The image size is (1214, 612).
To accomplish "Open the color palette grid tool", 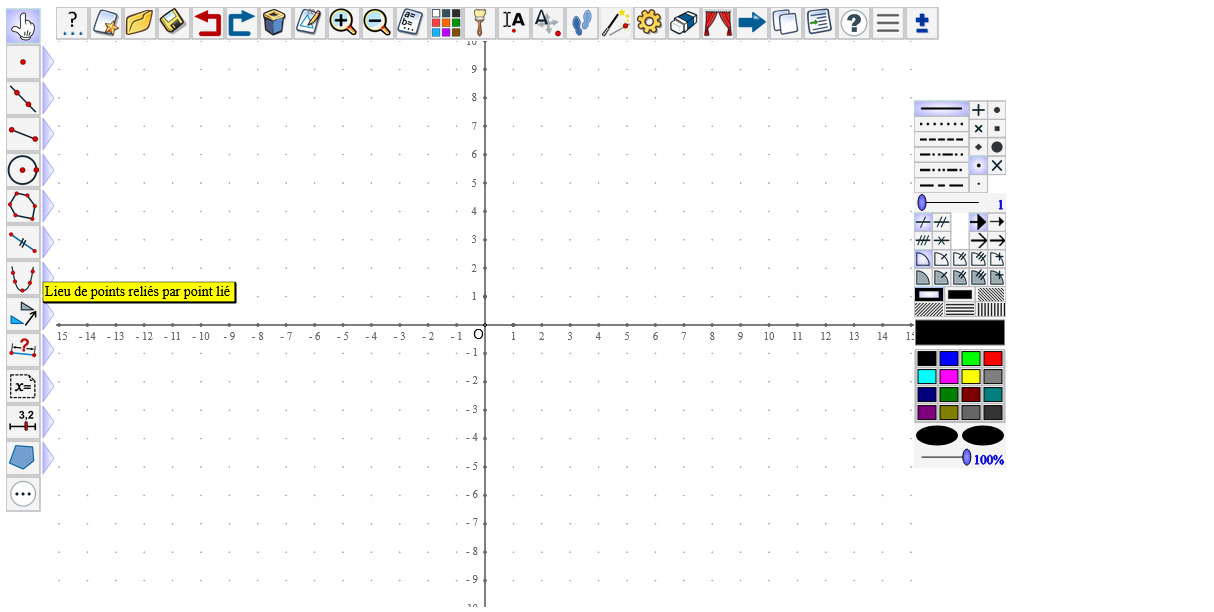I will coord(446,23).
